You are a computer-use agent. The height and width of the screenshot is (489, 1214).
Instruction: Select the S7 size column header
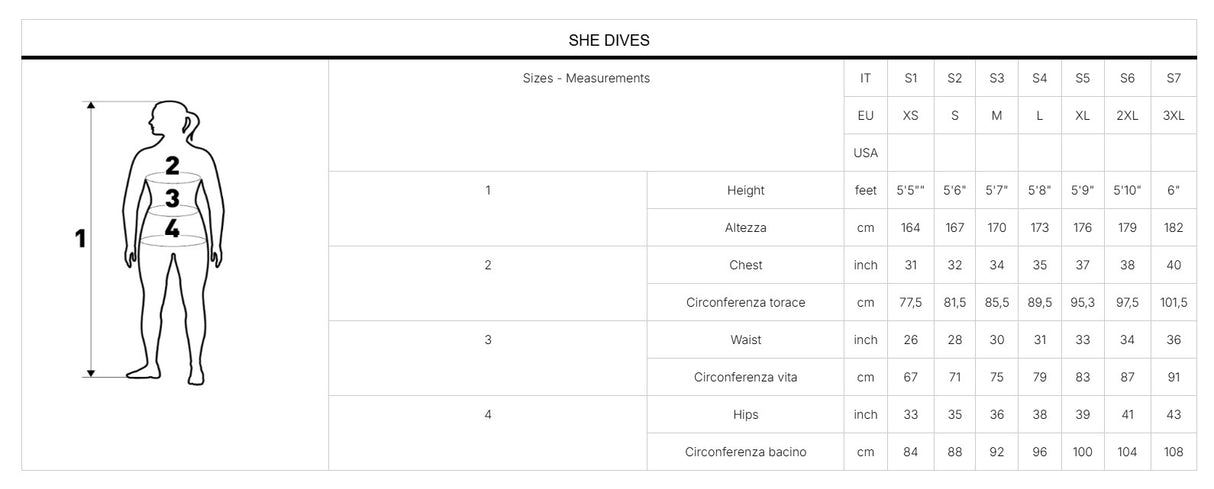tap(1173, 78)
